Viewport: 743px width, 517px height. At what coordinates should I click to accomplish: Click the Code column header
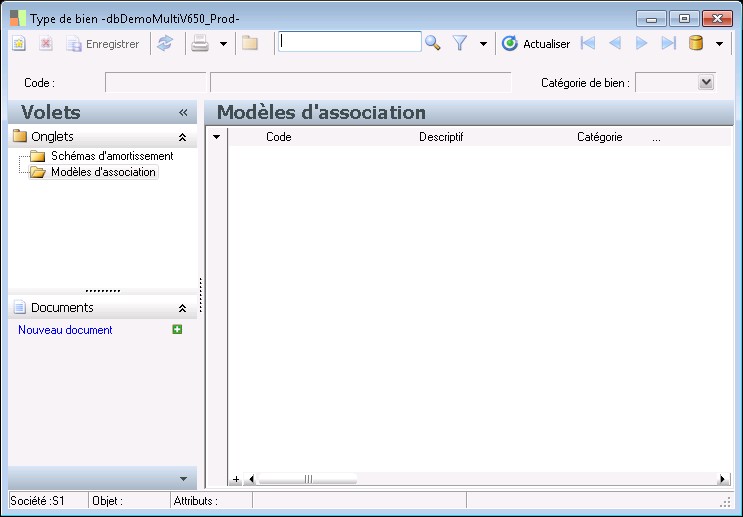click(x=279, y=137)
